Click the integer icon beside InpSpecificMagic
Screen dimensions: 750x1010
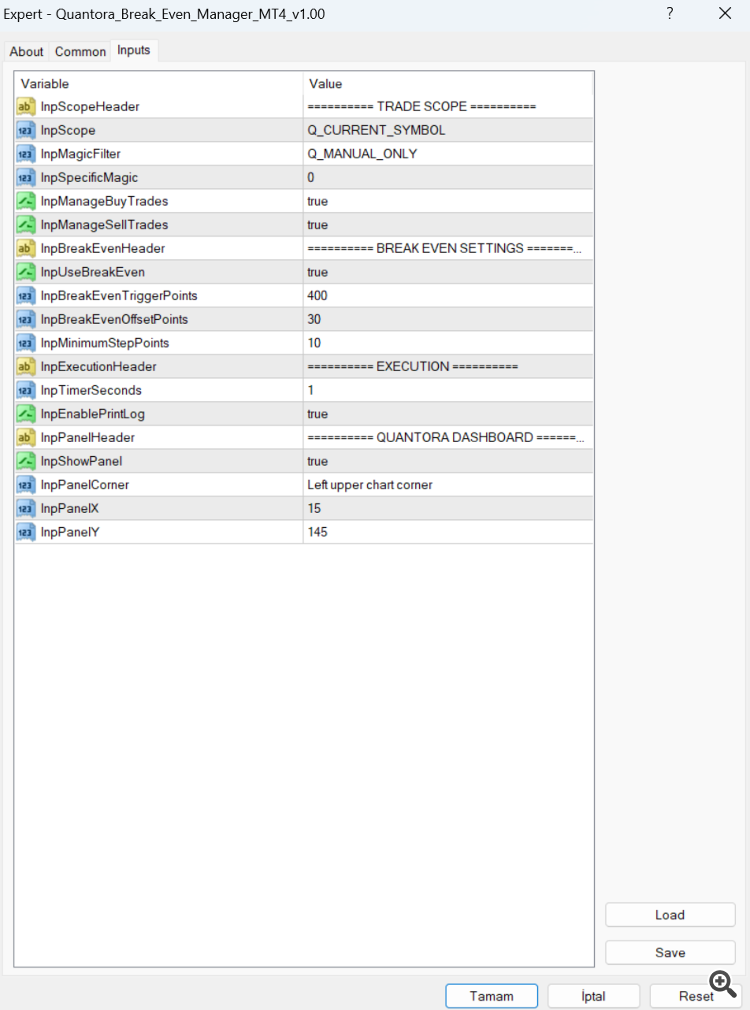(26, 177)
